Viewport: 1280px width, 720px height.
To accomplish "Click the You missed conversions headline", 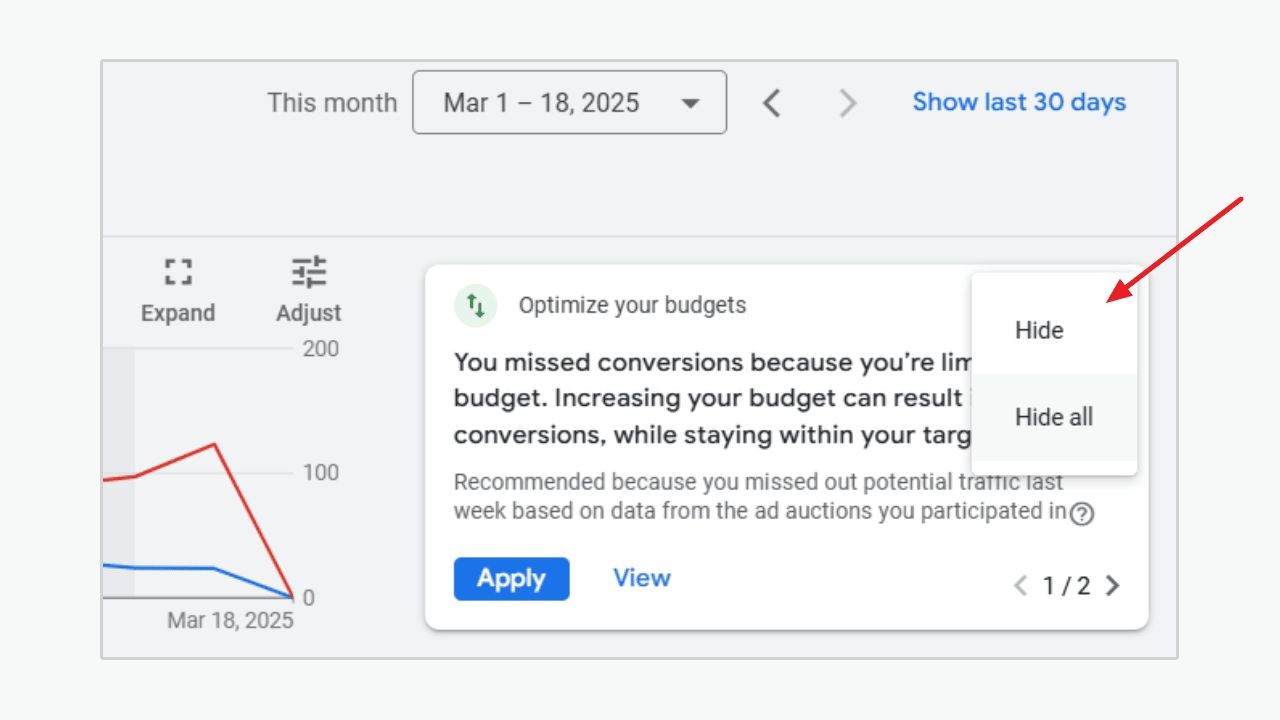I will pyautogui.click(x=713, y=399).
